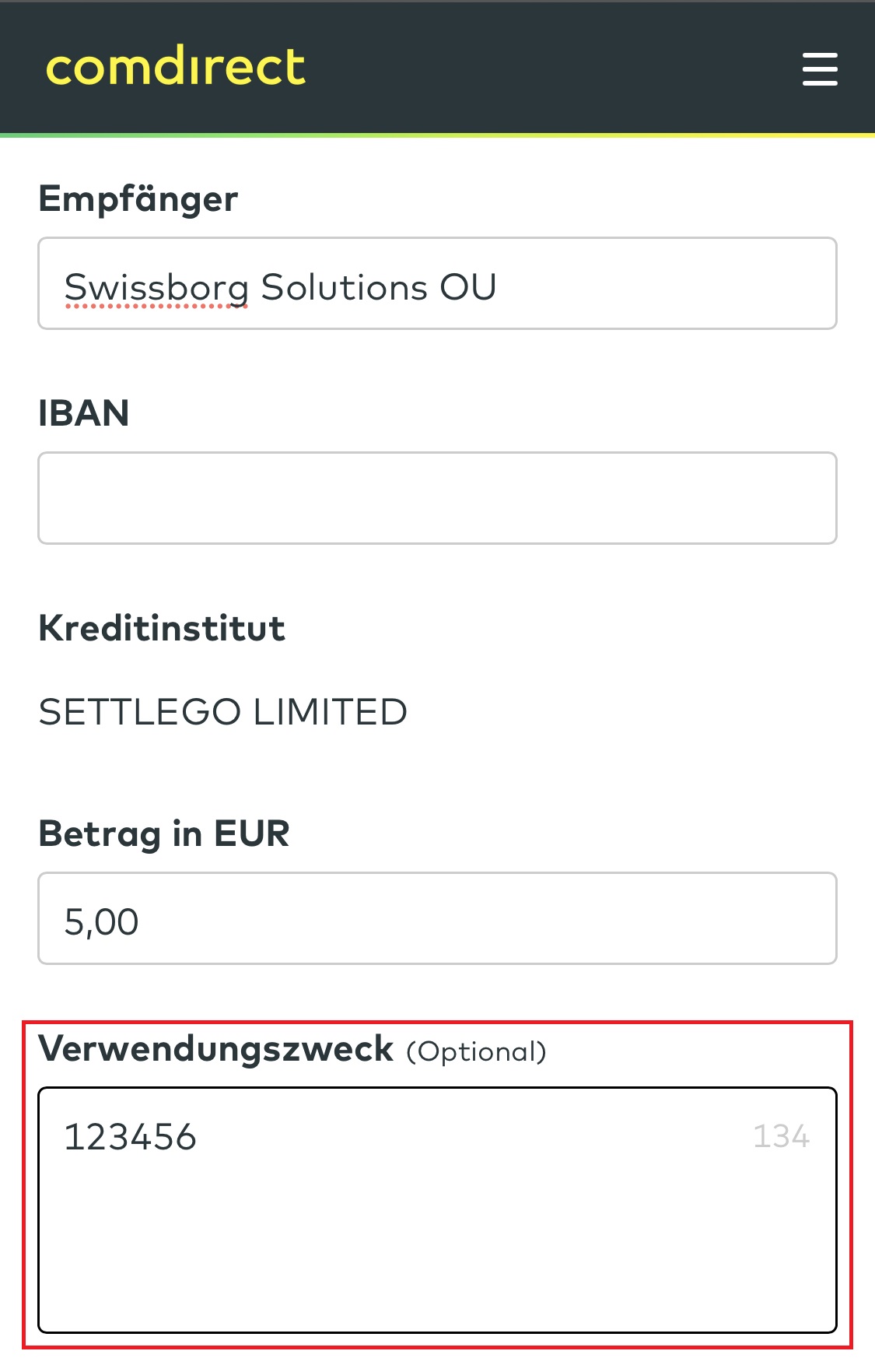Image resolution: width=875 pixels, height=1372 pixels.
Task: Select the Betrag in EUR amount field
Action: [x=437, y=918]
